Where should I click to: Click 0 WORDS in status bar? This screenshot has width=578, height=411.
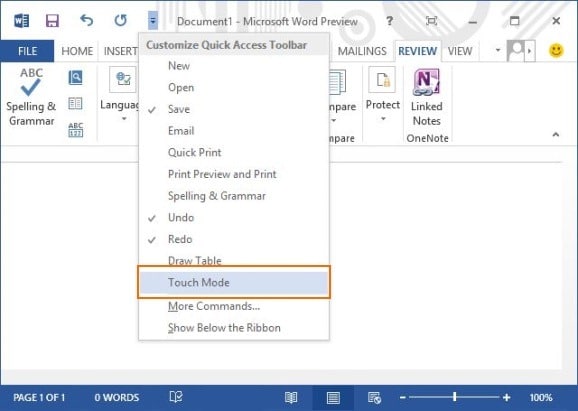click(116, 397)
